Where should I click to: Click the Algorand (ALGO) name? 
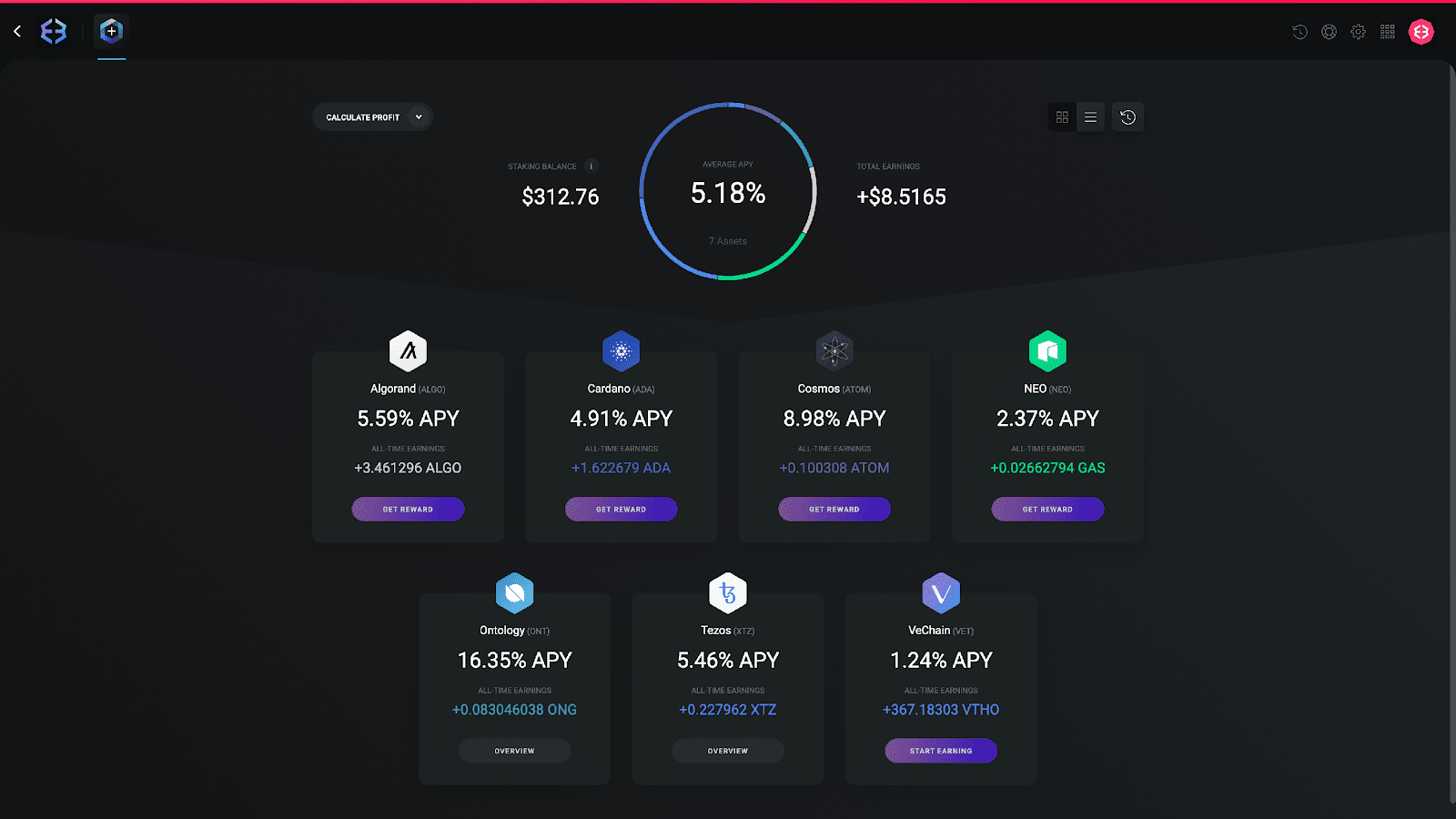click(x=408, y=389)
